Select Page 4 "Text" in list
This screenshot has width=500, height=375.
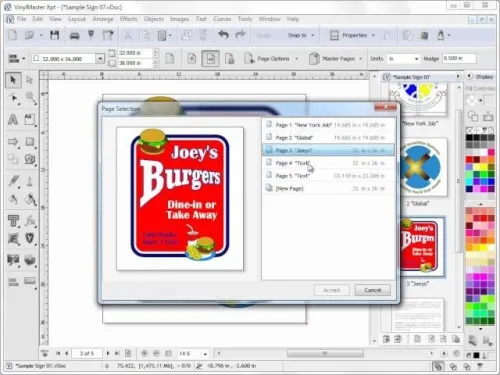pos(328,163)
